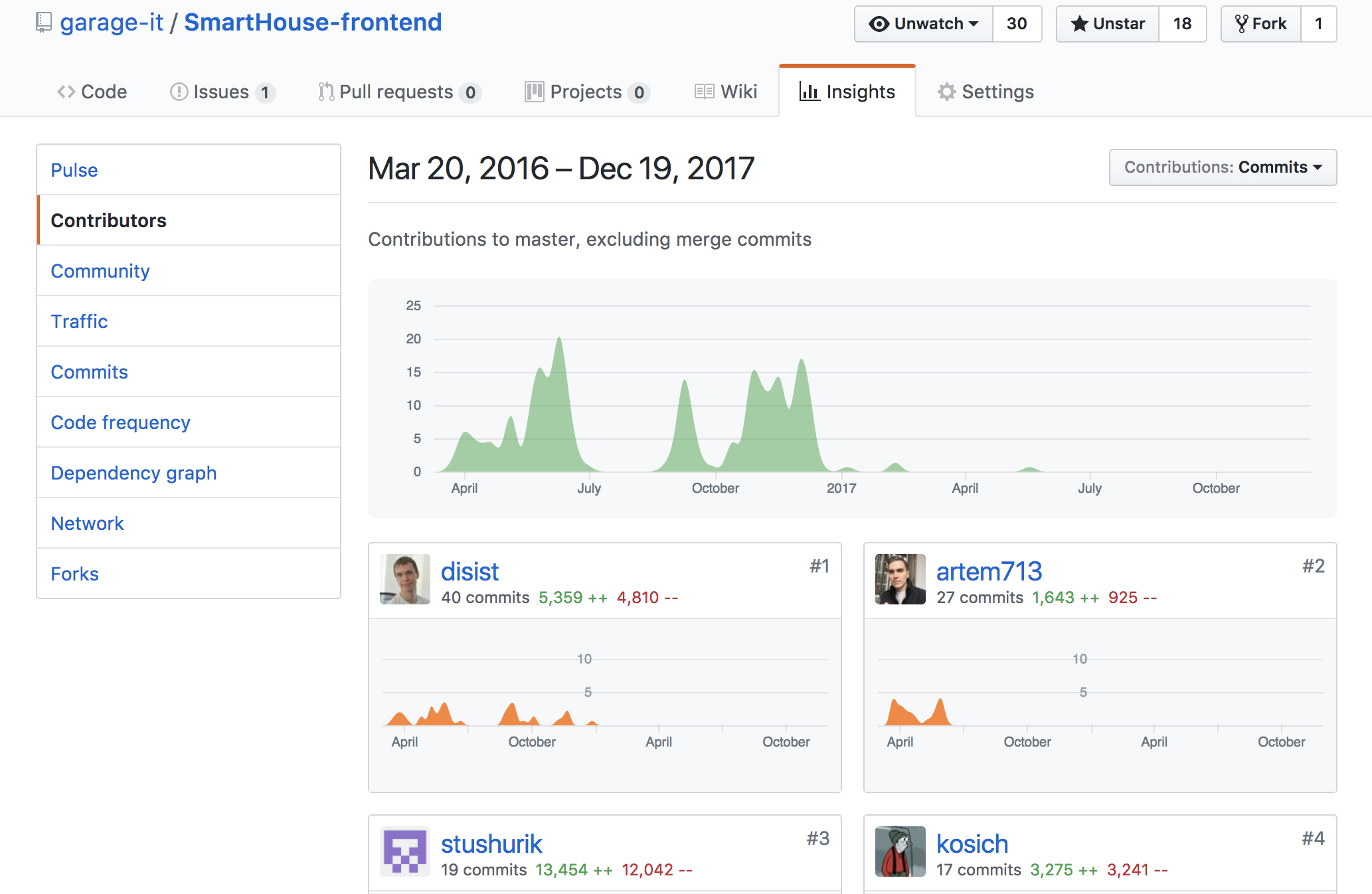Click the tallest green commits peak
Image resolution: width=1372 pixels, height=894 pixels.
click(x=559, y=345)
